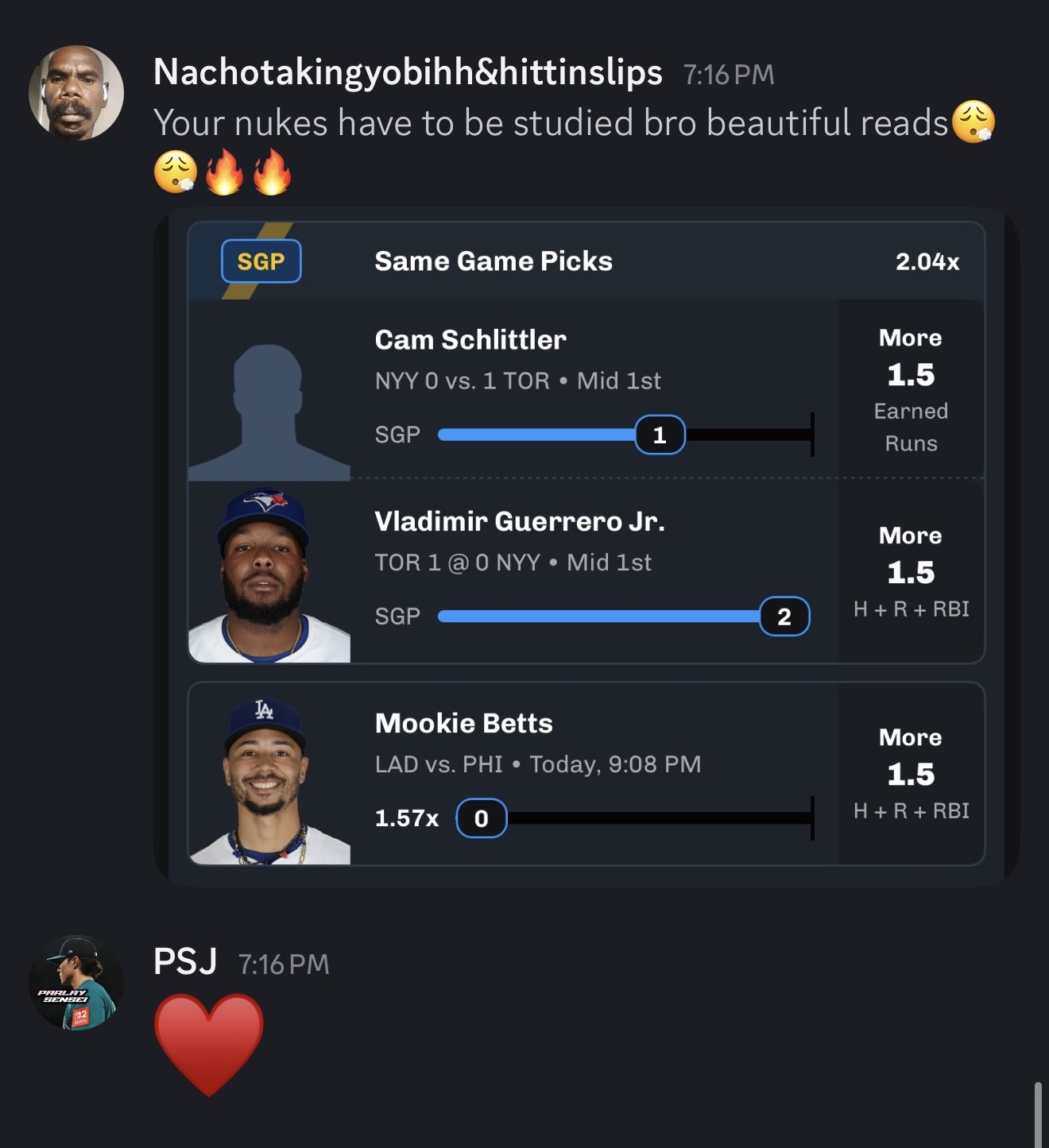This screenshot has width=1049, height=1148.
Task: Click Cam Schlittler progress marker showing 1
Action: 660,435
